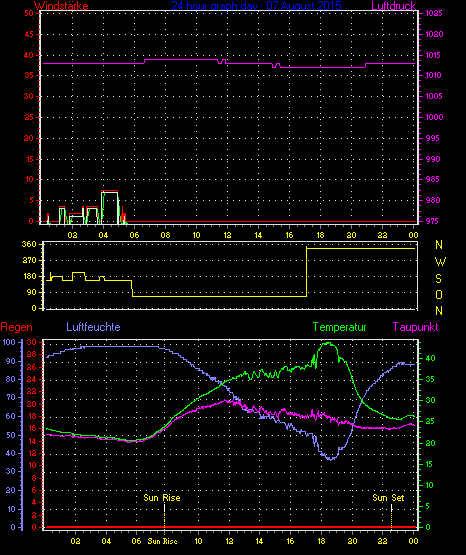This screenshot has height=555, width=466.
Task: Click the 50 value on the wind speed axis
Action: (29, 13)
